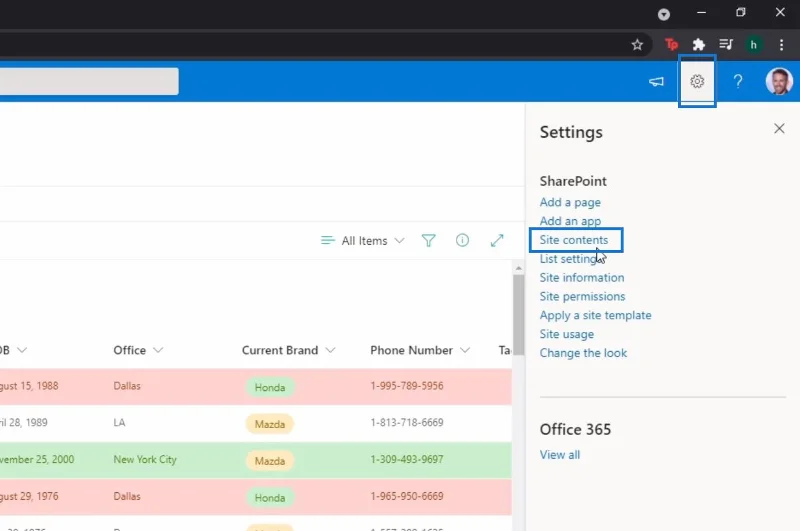Click Dallas in the August 15, 1988 row
This screenshot has width=800, height=531.
click(127, 386)
